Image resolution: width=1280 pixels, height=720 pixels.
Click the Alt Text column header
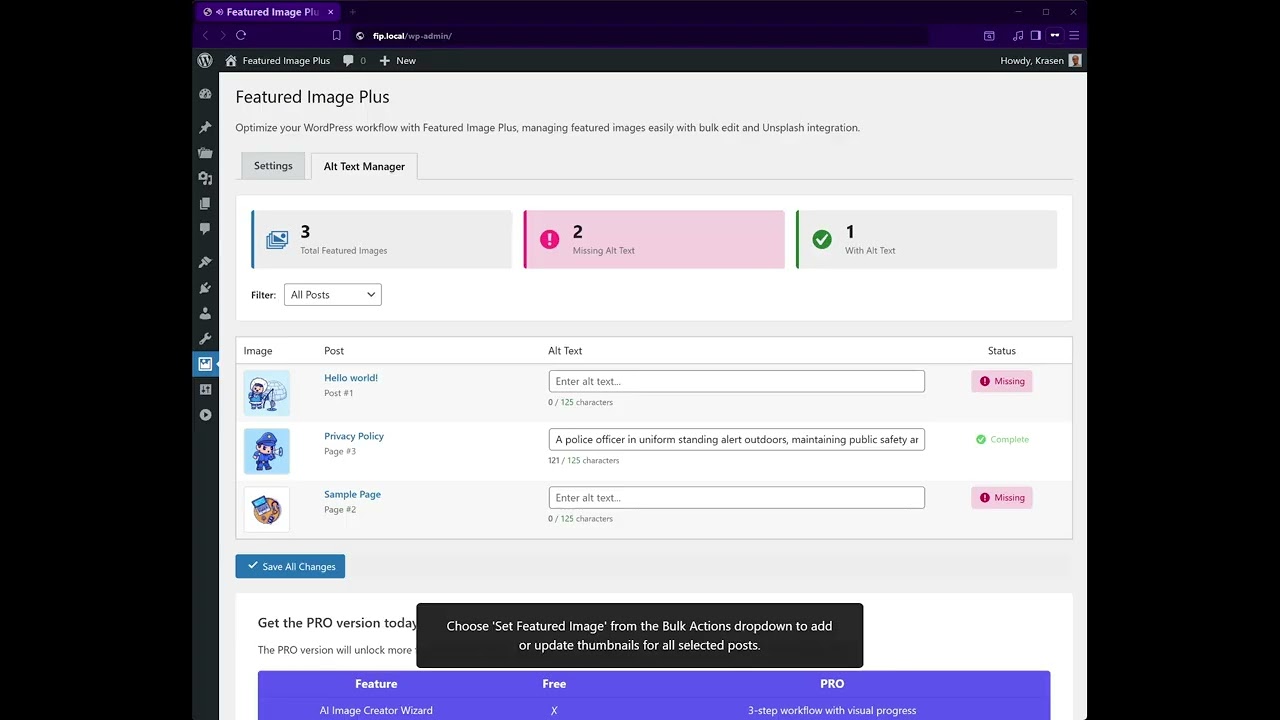click(565, 351)
